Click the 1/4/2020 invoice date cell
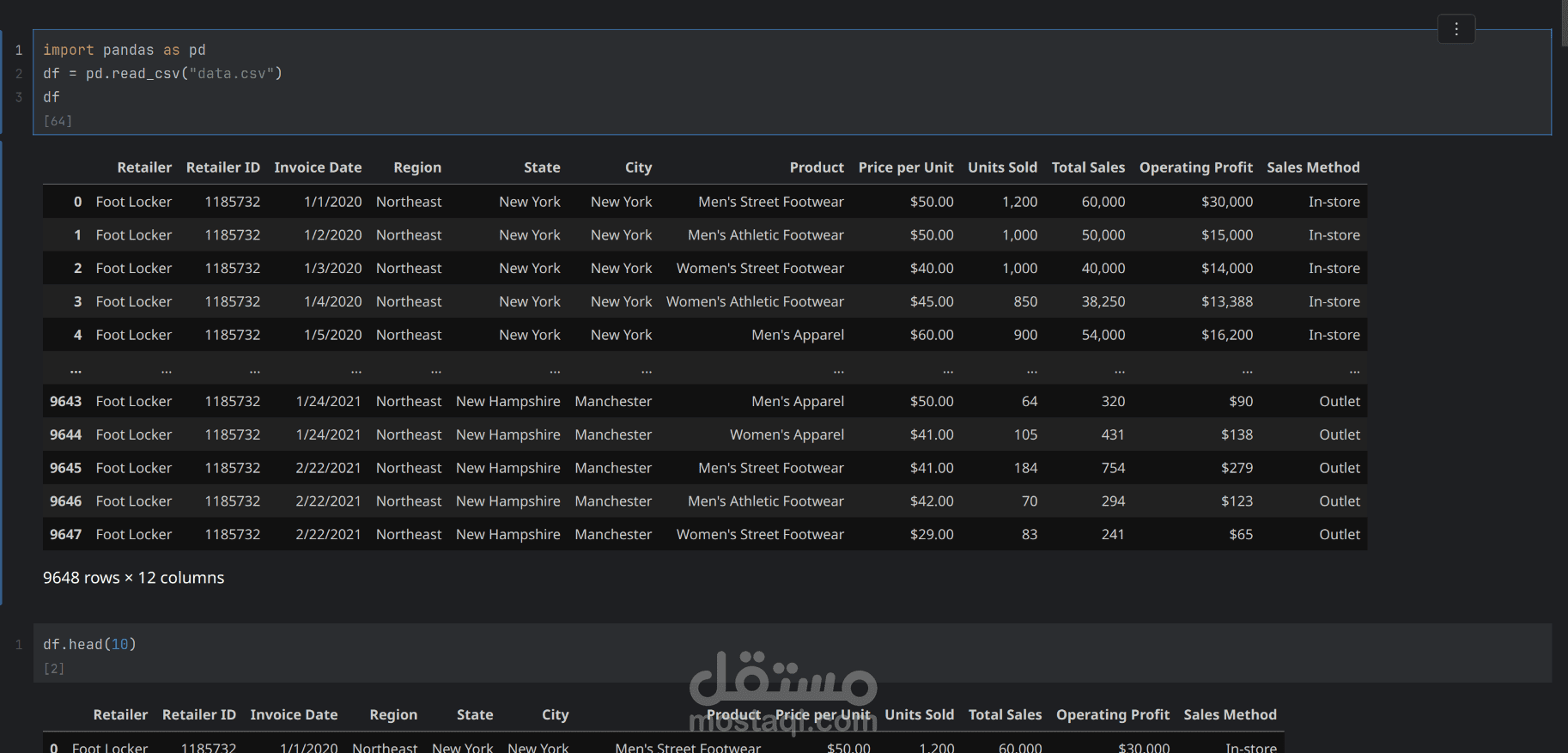 click(332, 302)
